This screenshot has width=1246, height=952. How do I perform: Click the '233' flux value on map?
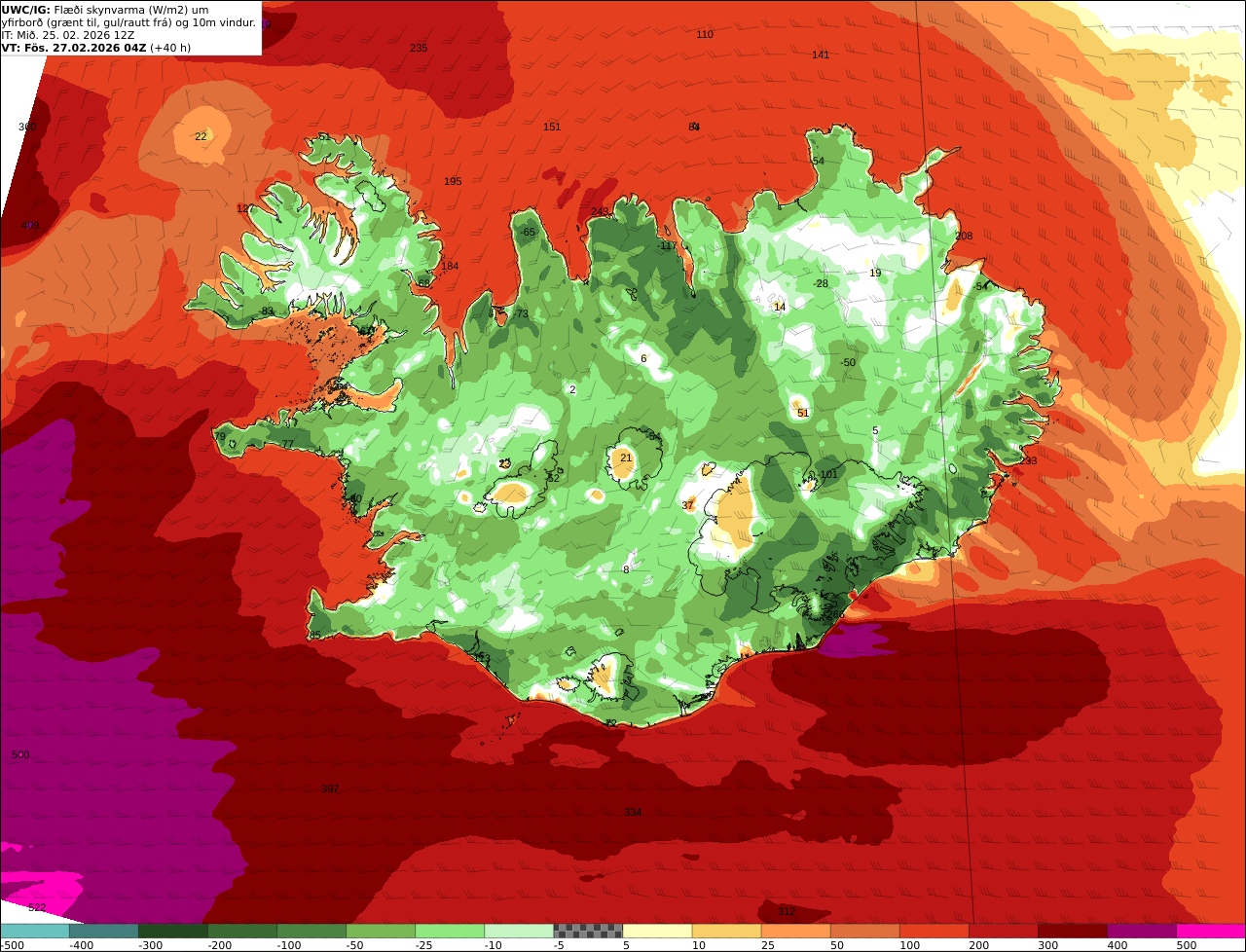coord(1028,460)
